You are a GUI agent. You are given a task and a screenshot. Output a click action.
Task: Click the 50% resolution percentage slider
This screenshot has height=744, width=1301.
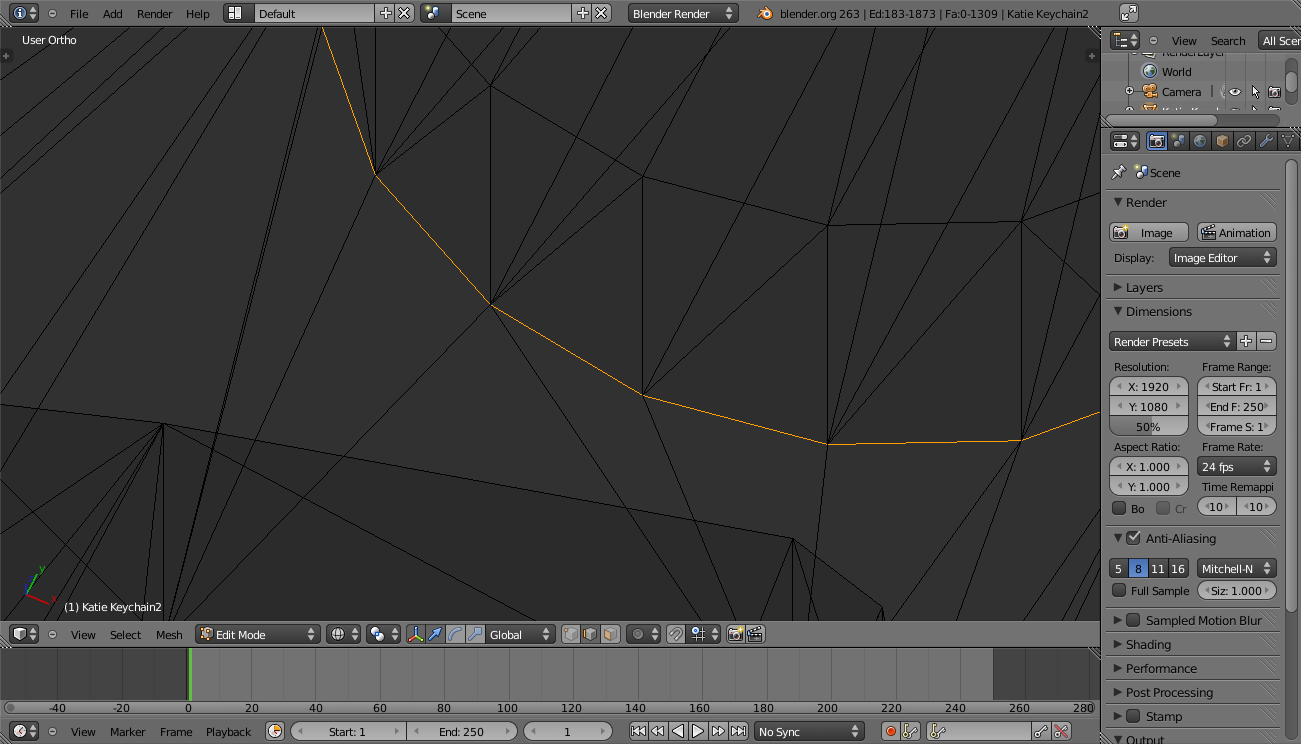[x=1148, y=427]
